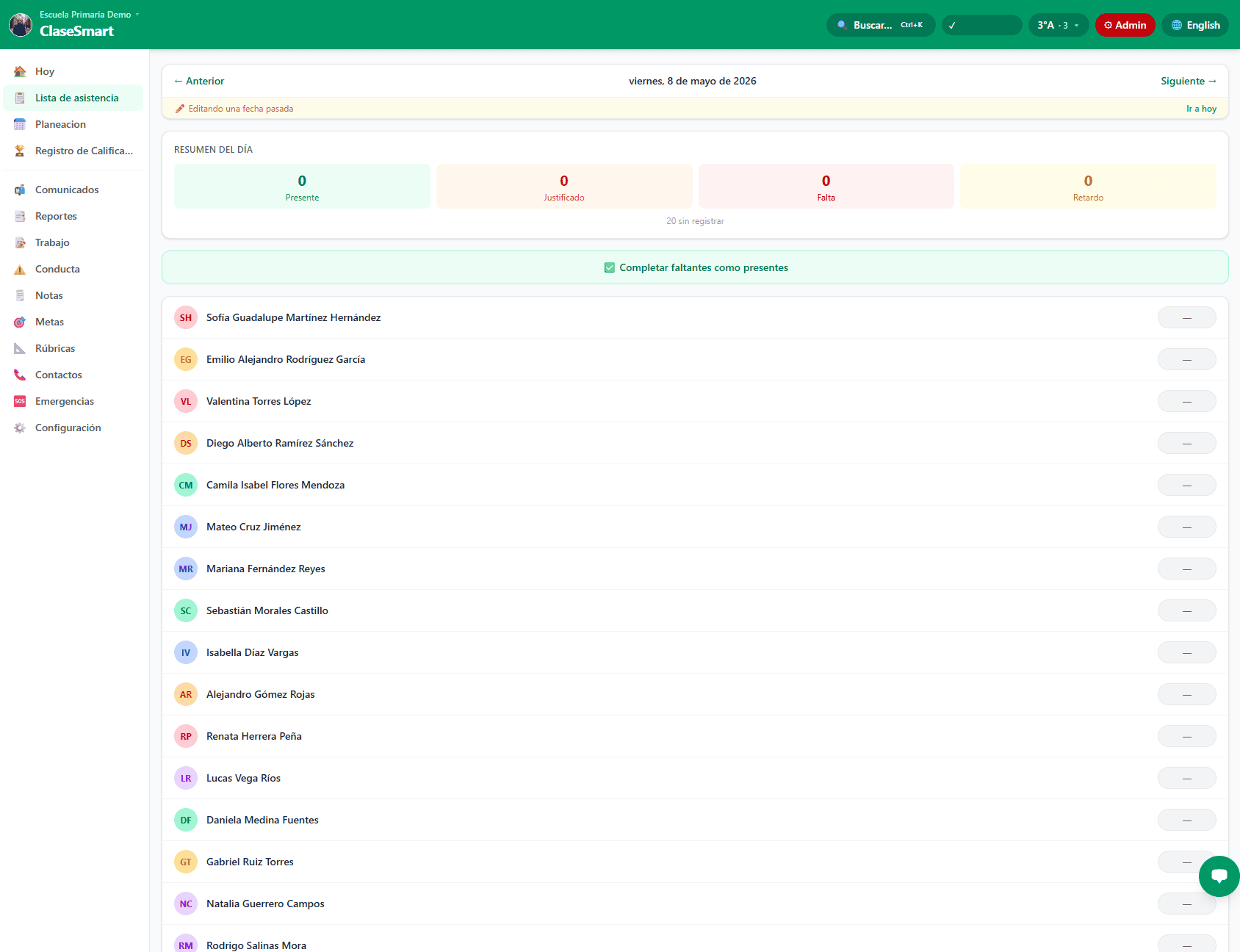The width and height of the screenshot is (1240, 952).
Task: Toggle attendance status for Daniela Medina Fuentes
Action: (1186, 820)
